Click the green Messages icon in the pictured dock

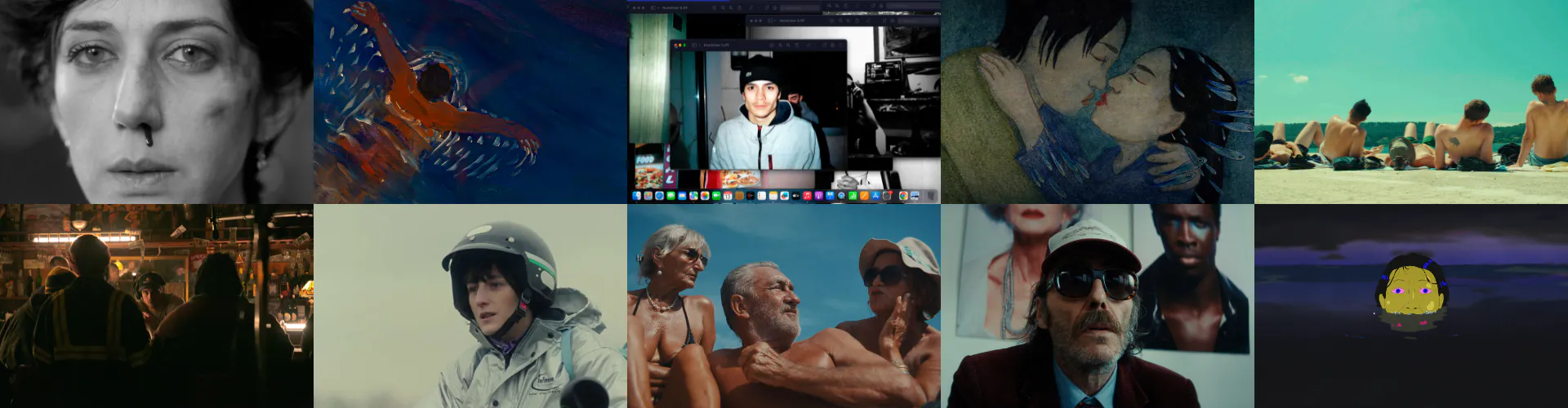[670, 196]
